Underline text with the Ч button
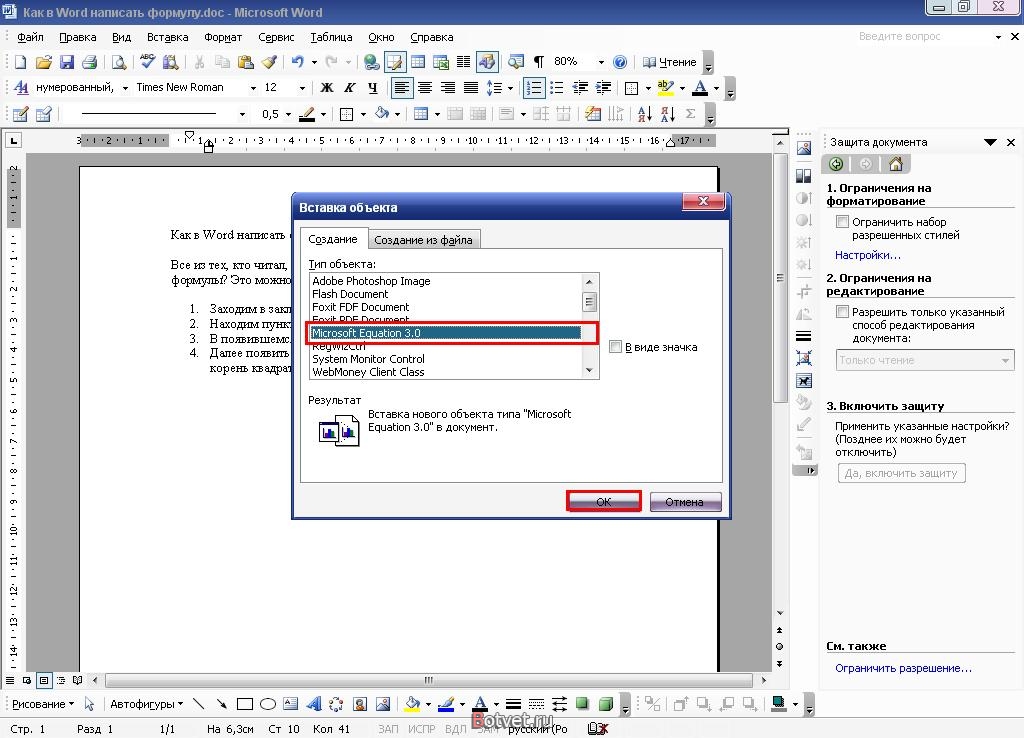Viewport: 1024px width, 738px height. click(372, 88)
